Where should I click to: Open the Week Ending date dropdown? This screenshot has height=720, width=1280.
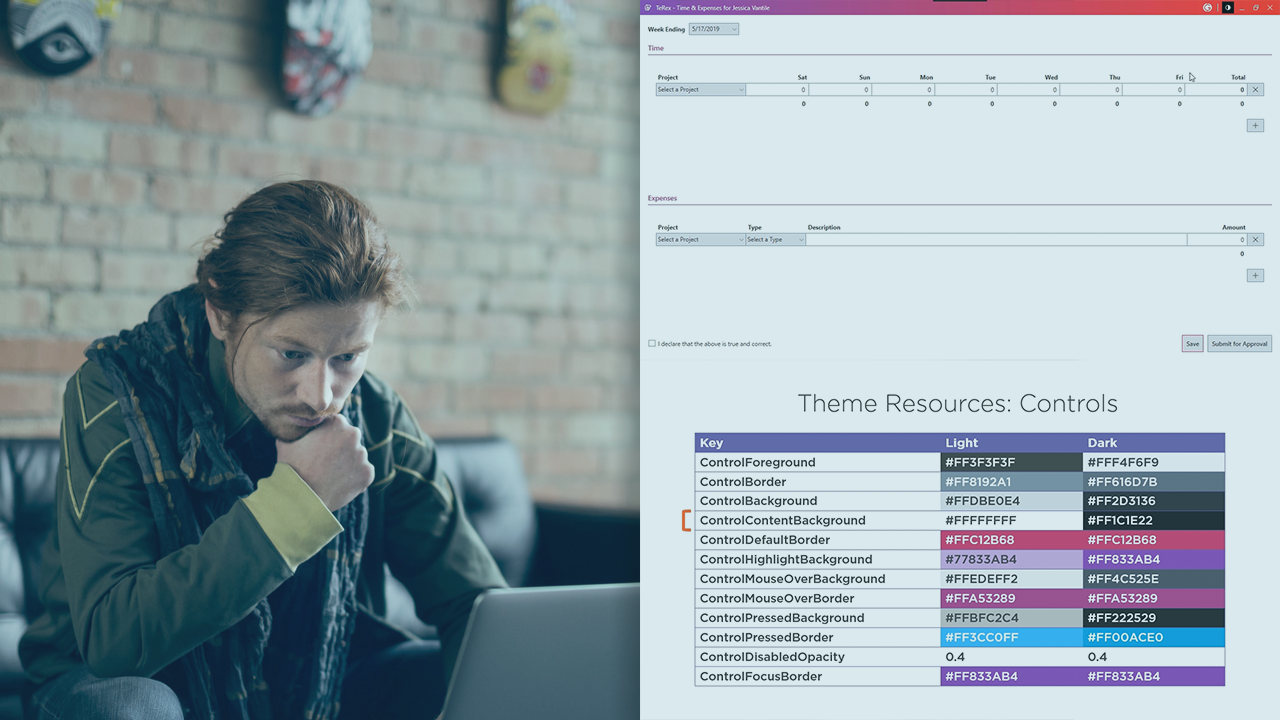pos(713,29)
